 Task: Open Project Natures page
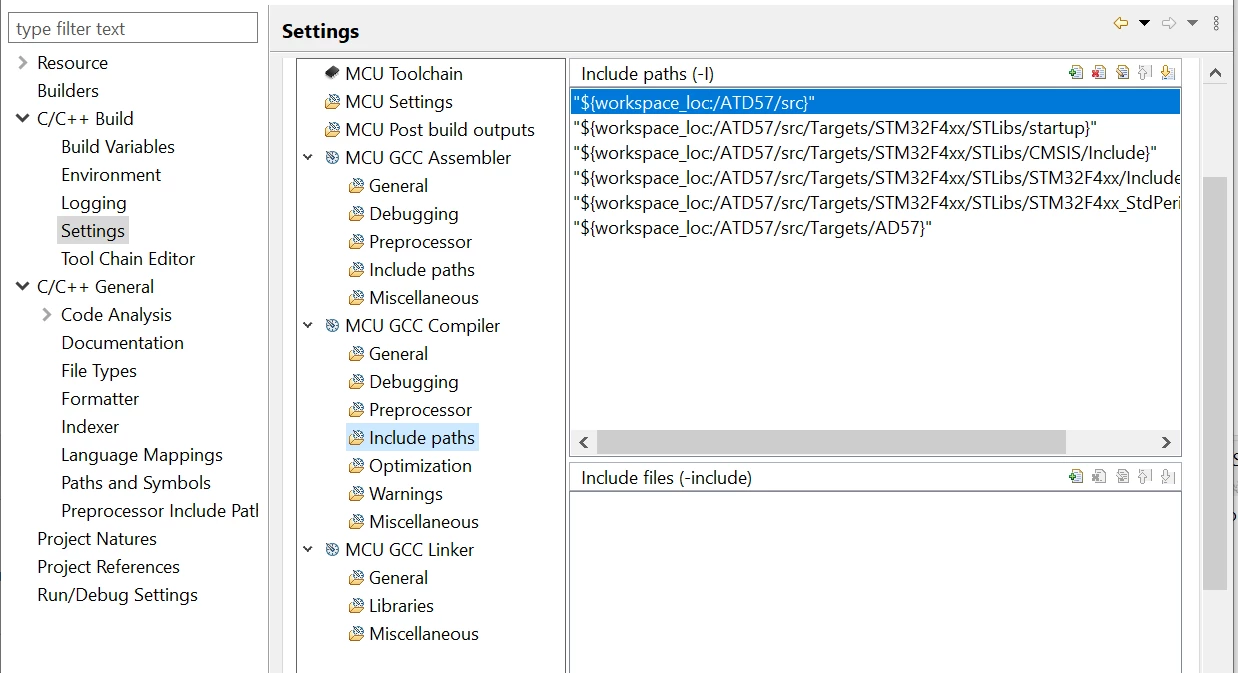97,538
